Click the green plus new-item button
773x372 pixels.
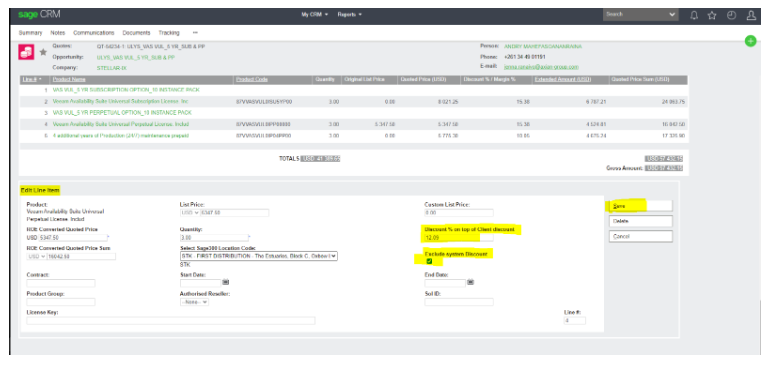click(x=750, y=41)
